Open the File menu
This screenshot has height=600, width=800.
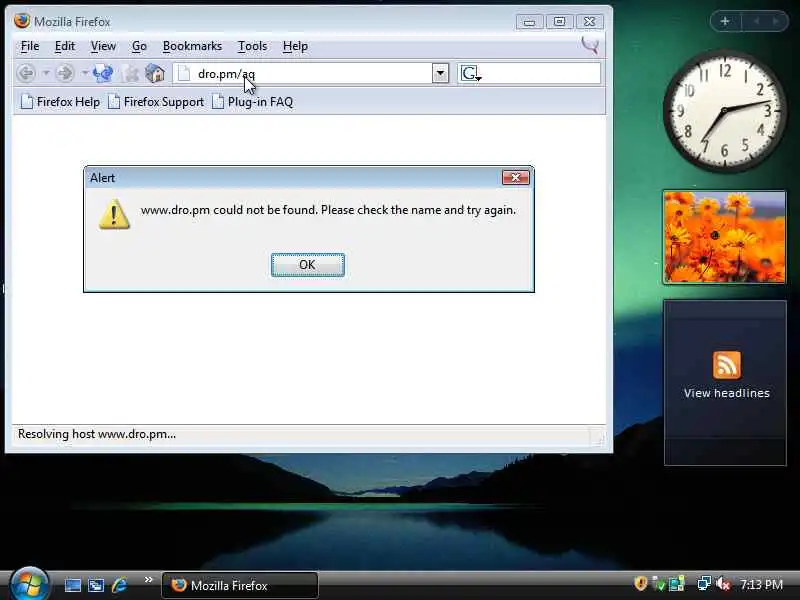[x=30, y=46]
